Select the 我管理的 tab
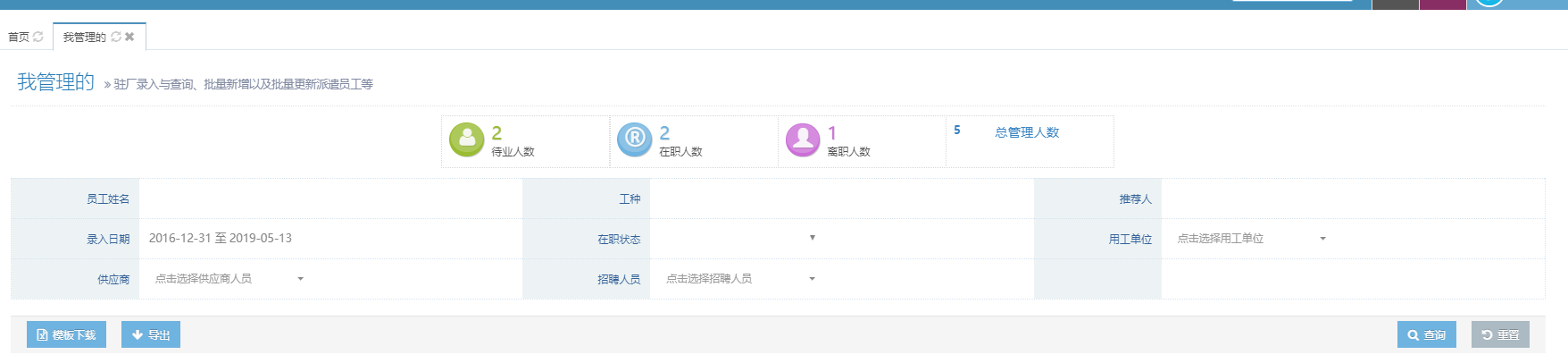The height and width of the screenshot is (363, 1568). (x=85, y=37)
